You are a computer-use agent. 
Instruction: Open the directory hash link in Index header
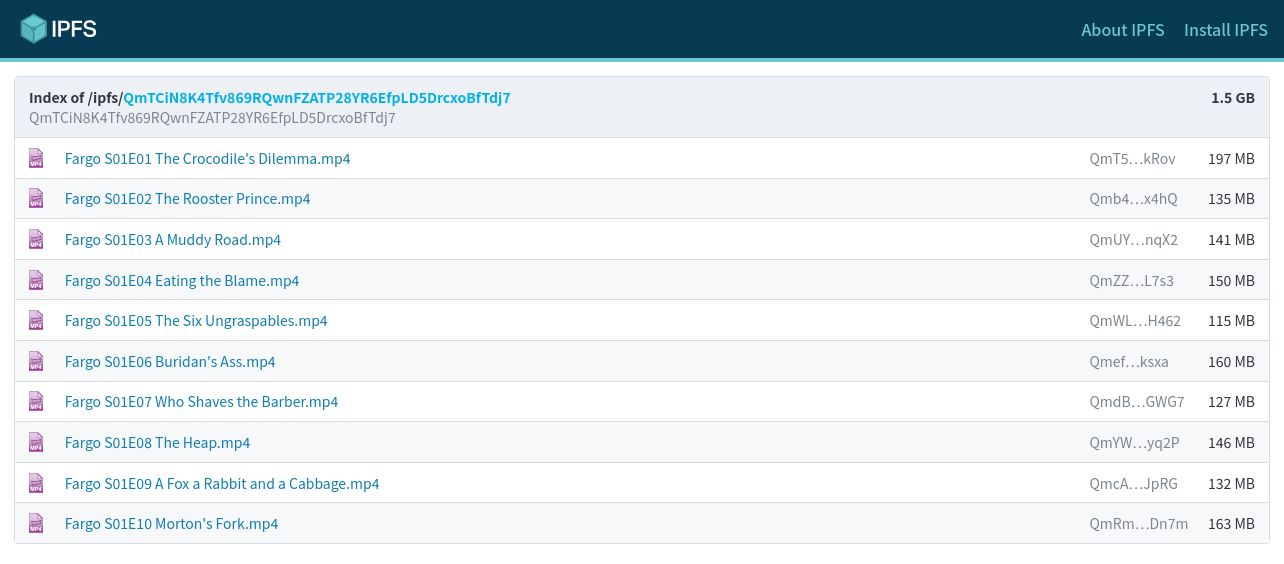pyautogui.click(x=317, y=98)
